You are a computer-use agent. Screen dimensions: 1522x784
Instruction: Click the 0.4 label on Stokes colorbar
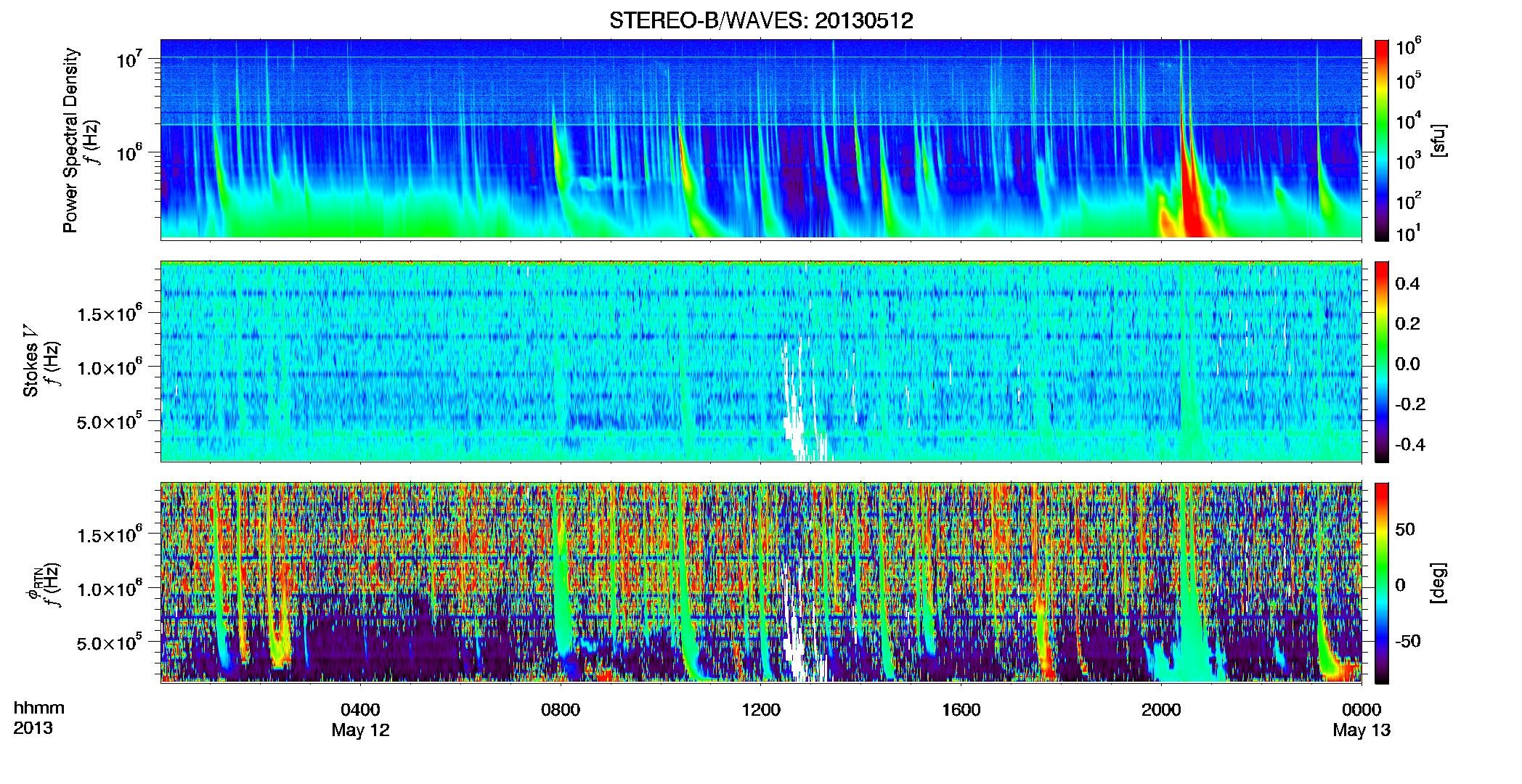click(x=1407, y=284)
